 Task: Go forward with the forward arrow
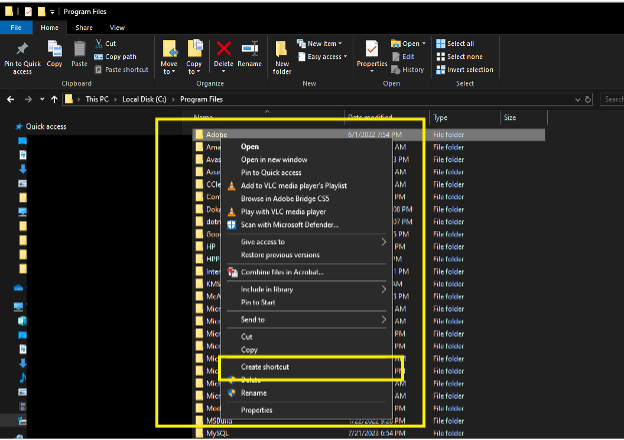(x=28, y=99)
